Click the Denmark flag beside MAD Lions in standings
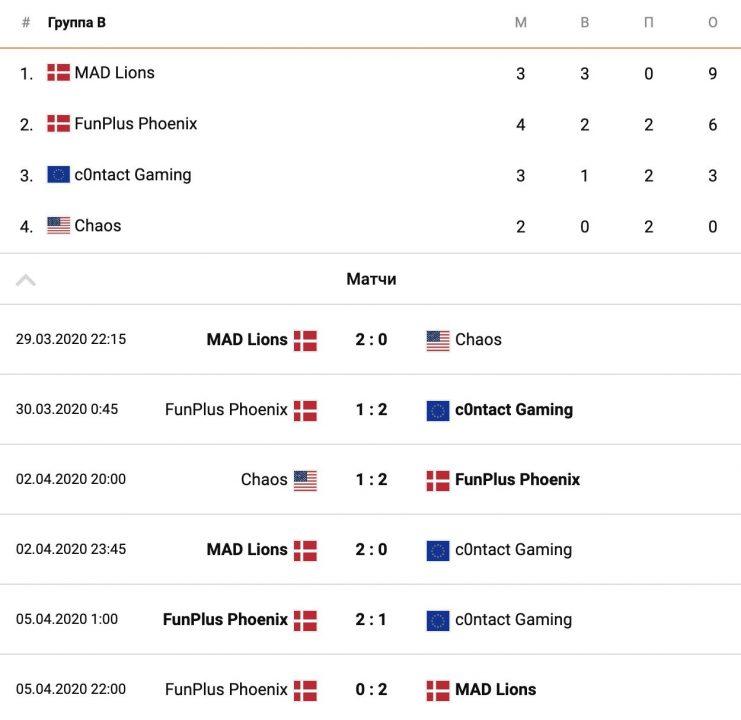This screenshot has height=720, width=741. click(x=58, y=72)
